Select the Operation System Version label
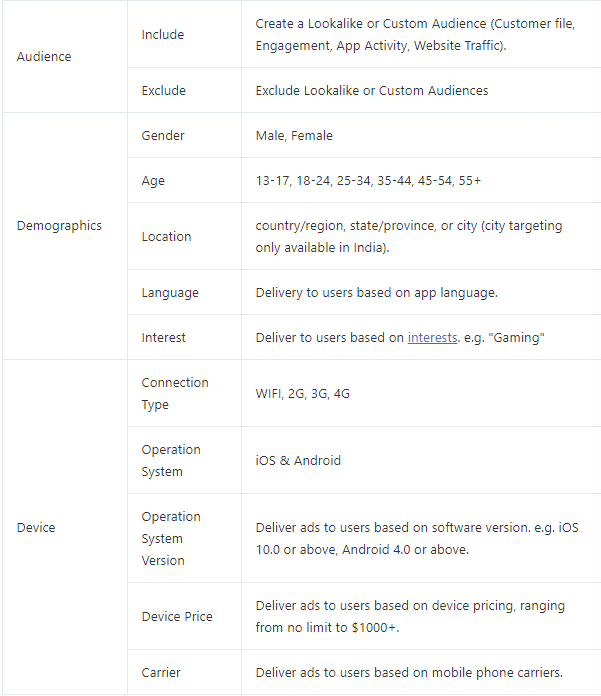This screenshot has width=601, height=696. click(171, 539)
